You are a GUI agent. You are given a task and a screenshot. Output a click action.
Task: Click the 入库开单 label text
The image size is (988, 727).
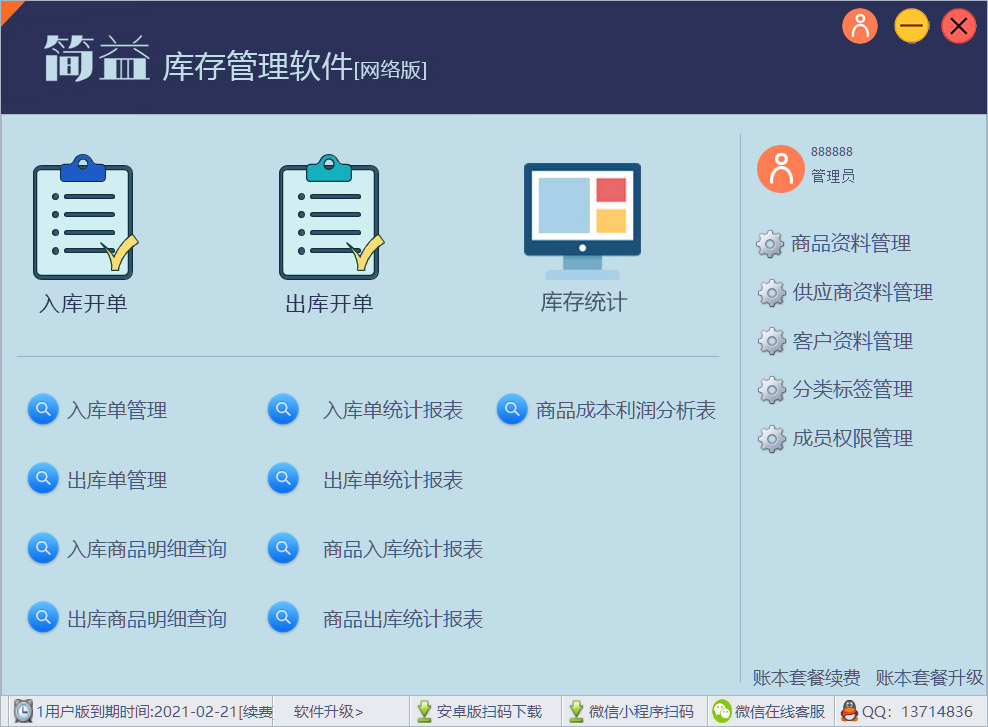pos(83,304)
